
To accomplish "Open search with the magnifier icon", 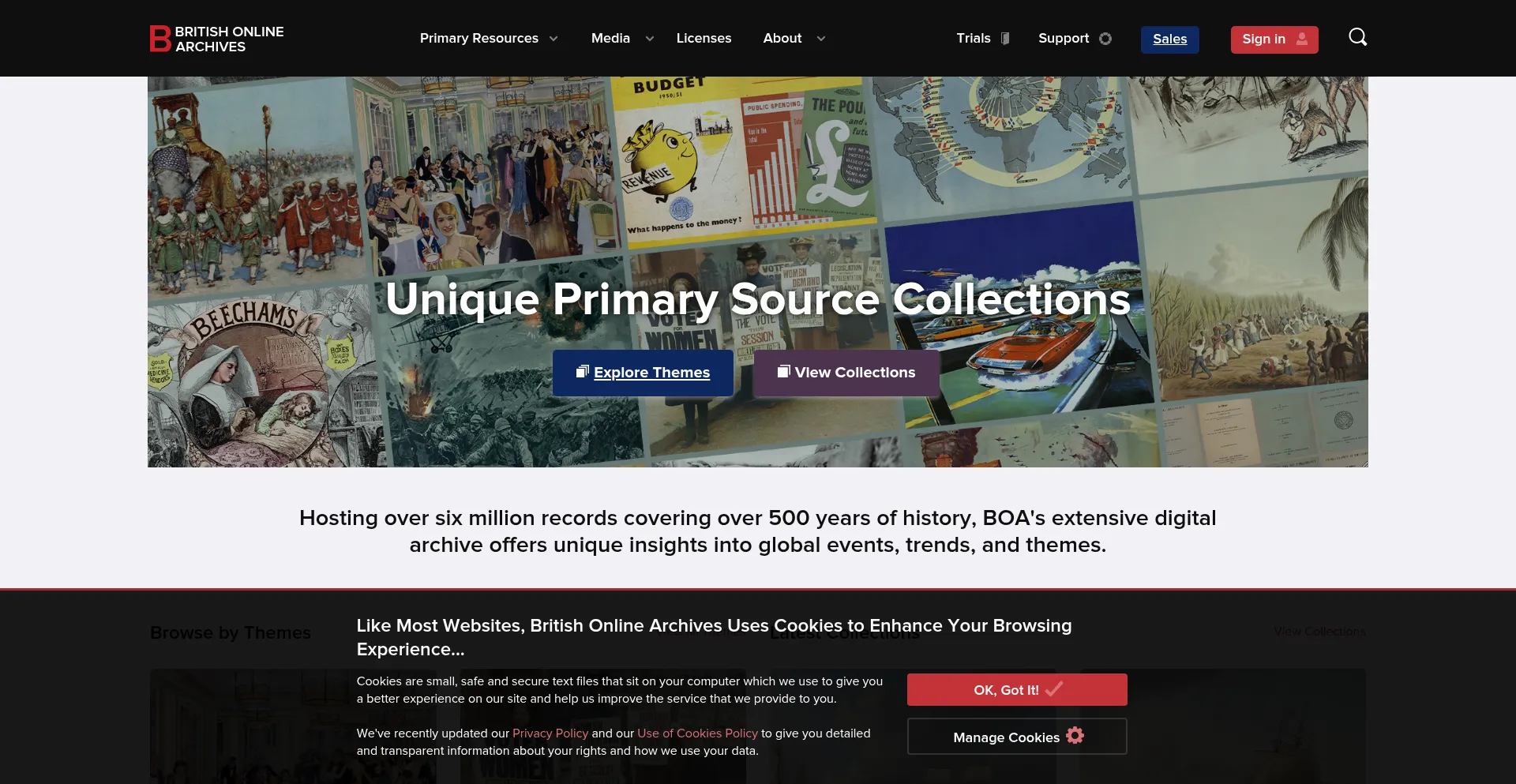I will [1357, 37].
